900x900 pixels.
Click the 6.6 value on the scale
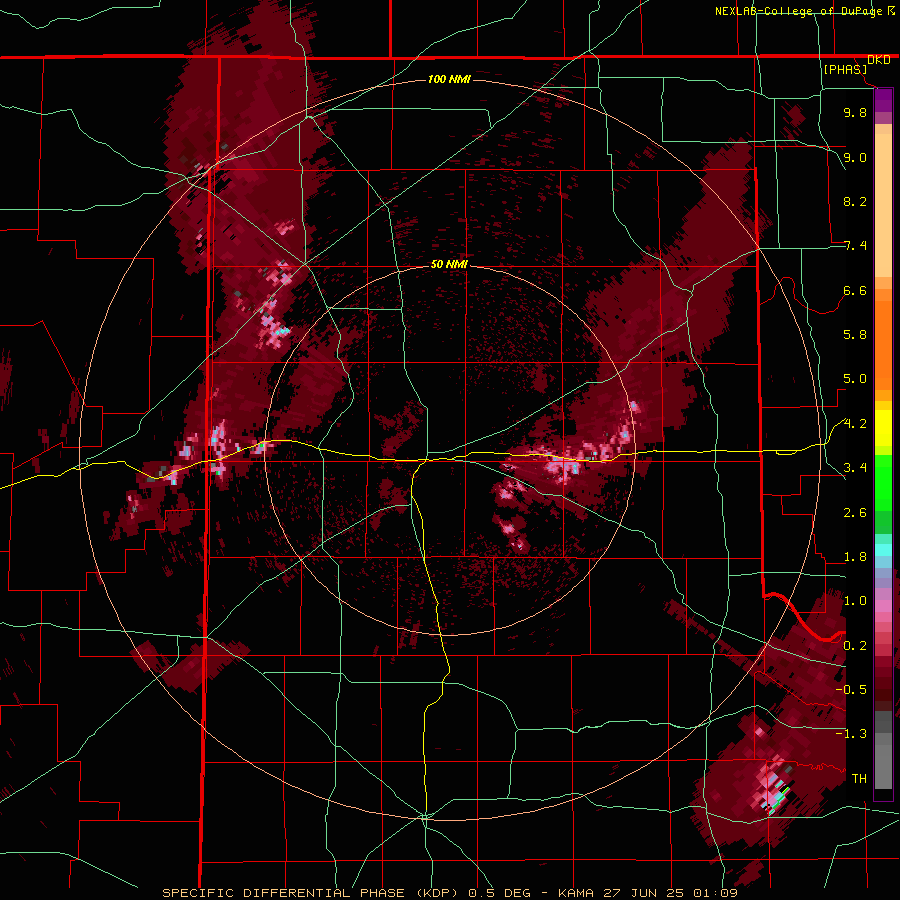click(855, 290)
